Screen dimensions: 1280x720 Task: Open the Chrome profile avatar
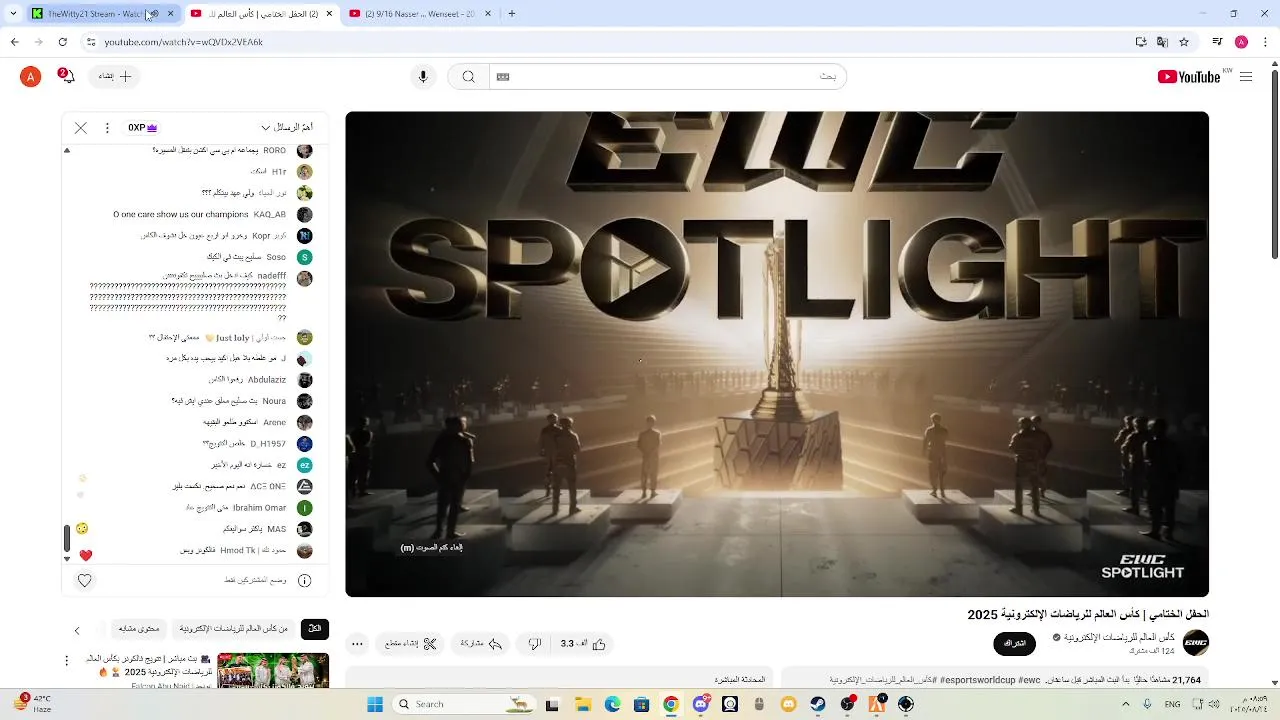pos(1241,42)
